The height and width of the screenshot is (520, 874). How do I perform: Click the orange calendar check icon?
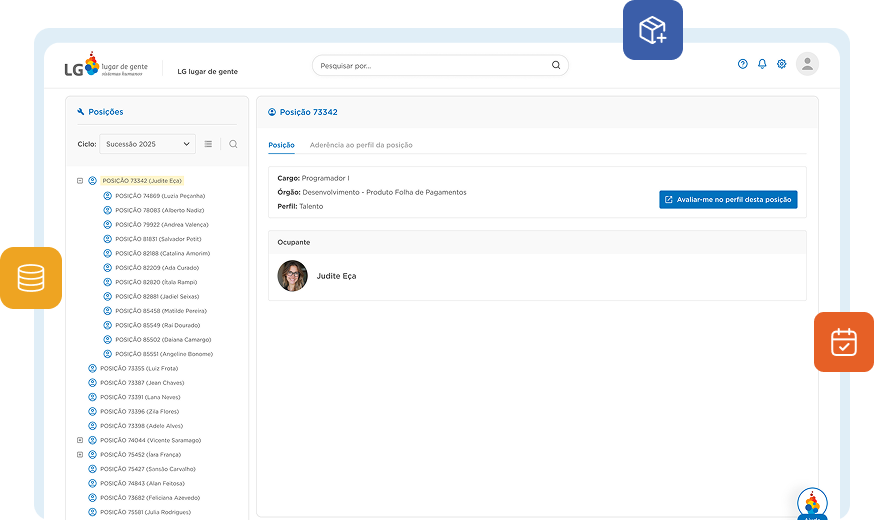point(843,342)
